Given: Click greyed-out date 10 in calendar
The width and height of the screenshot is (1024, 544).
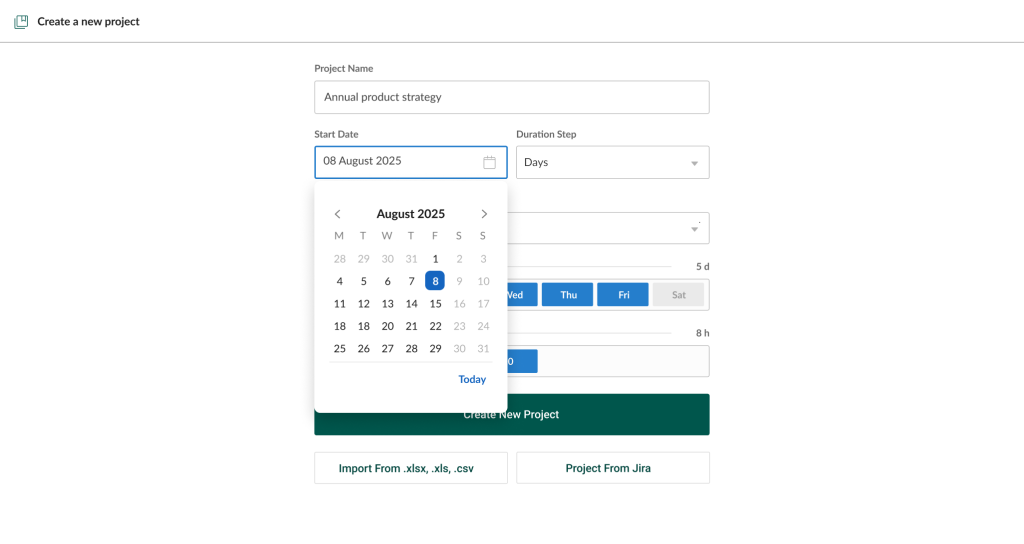Looking at the screenshot, I should click(x=483, y=281).
